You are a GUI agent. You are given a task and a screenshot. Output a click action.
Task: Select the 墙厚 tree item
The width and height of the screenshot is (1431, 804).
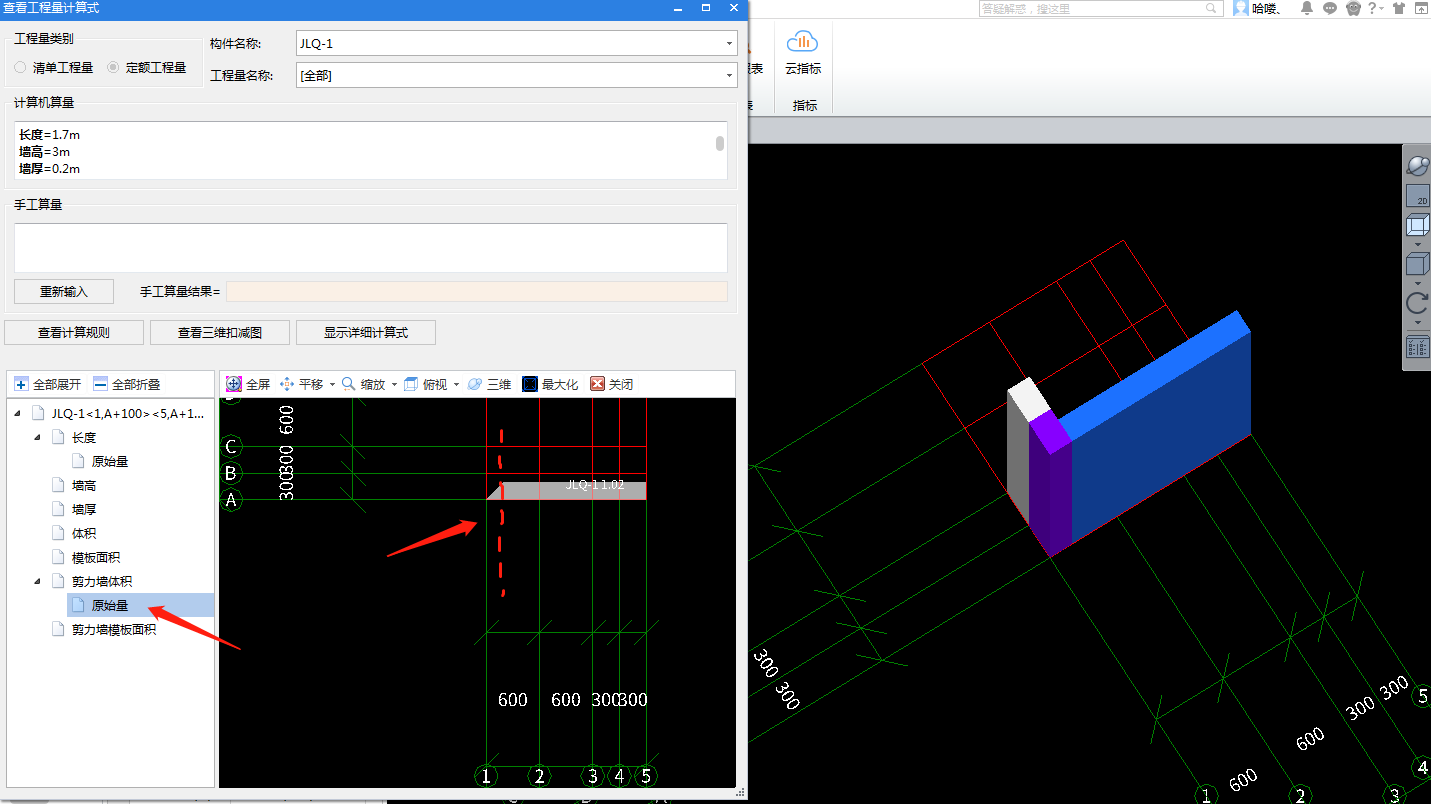[84, 509]
